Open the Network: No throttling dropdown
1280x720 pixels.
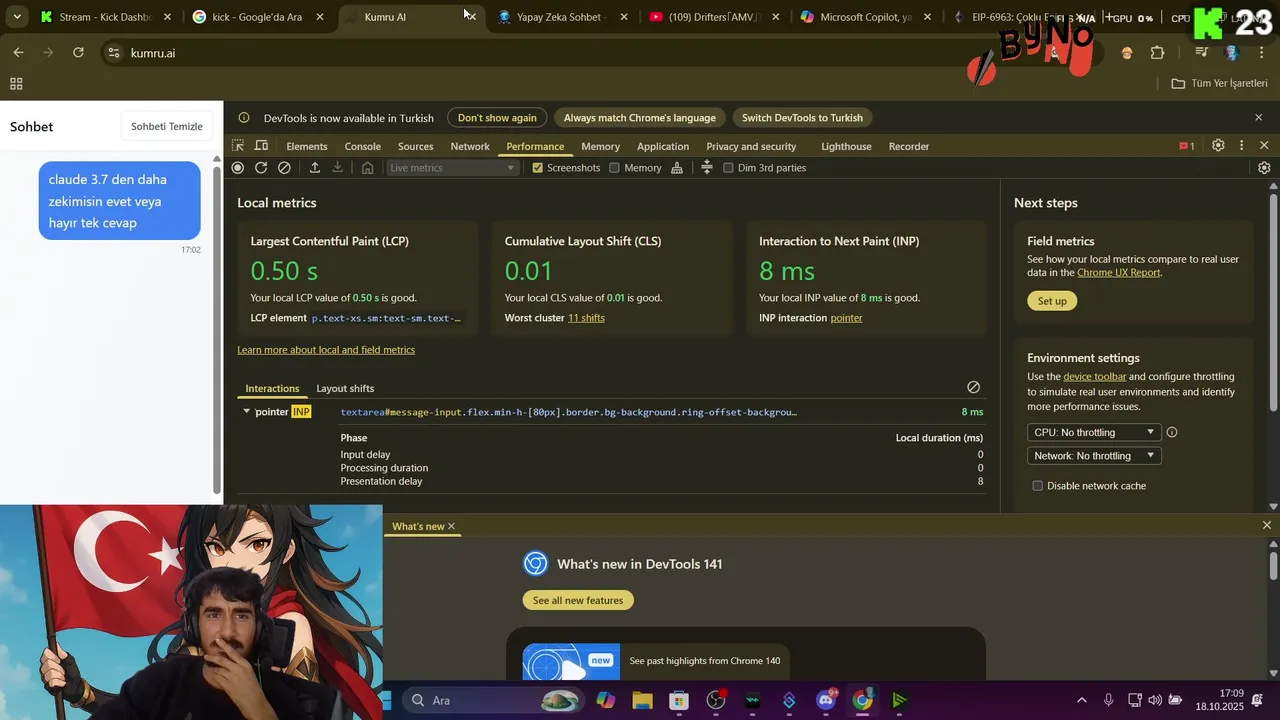click(x=1094, y=456)
